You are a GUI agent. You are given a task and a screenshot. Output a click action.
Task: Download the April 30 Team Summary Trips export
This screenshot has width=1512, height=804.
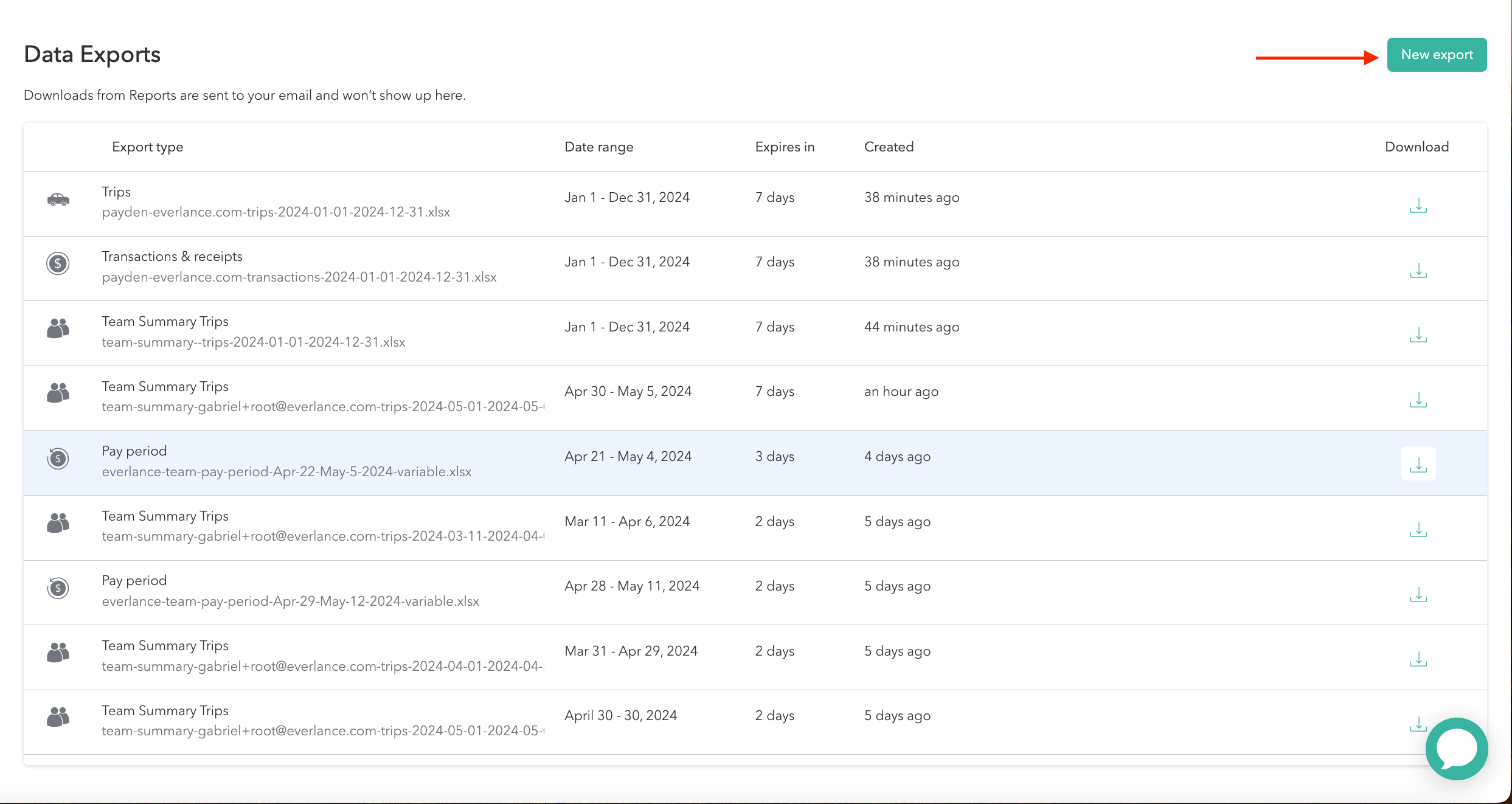pos(1418,723)
